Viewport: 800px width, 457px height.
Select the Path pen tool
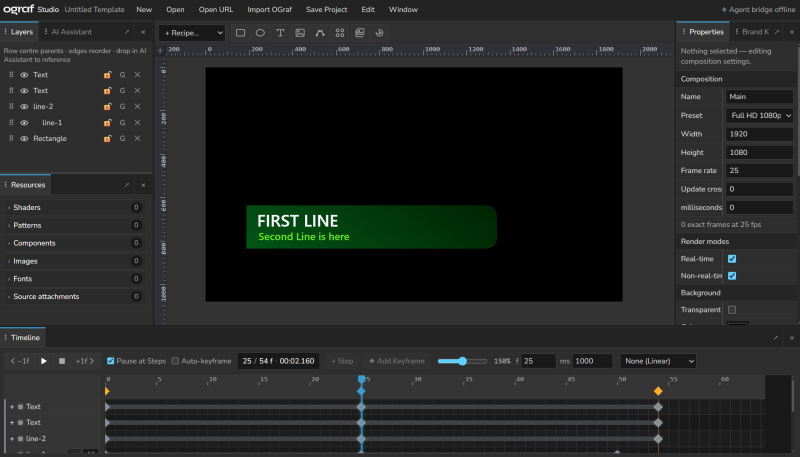pyautogui.click(x=320, y=33)
